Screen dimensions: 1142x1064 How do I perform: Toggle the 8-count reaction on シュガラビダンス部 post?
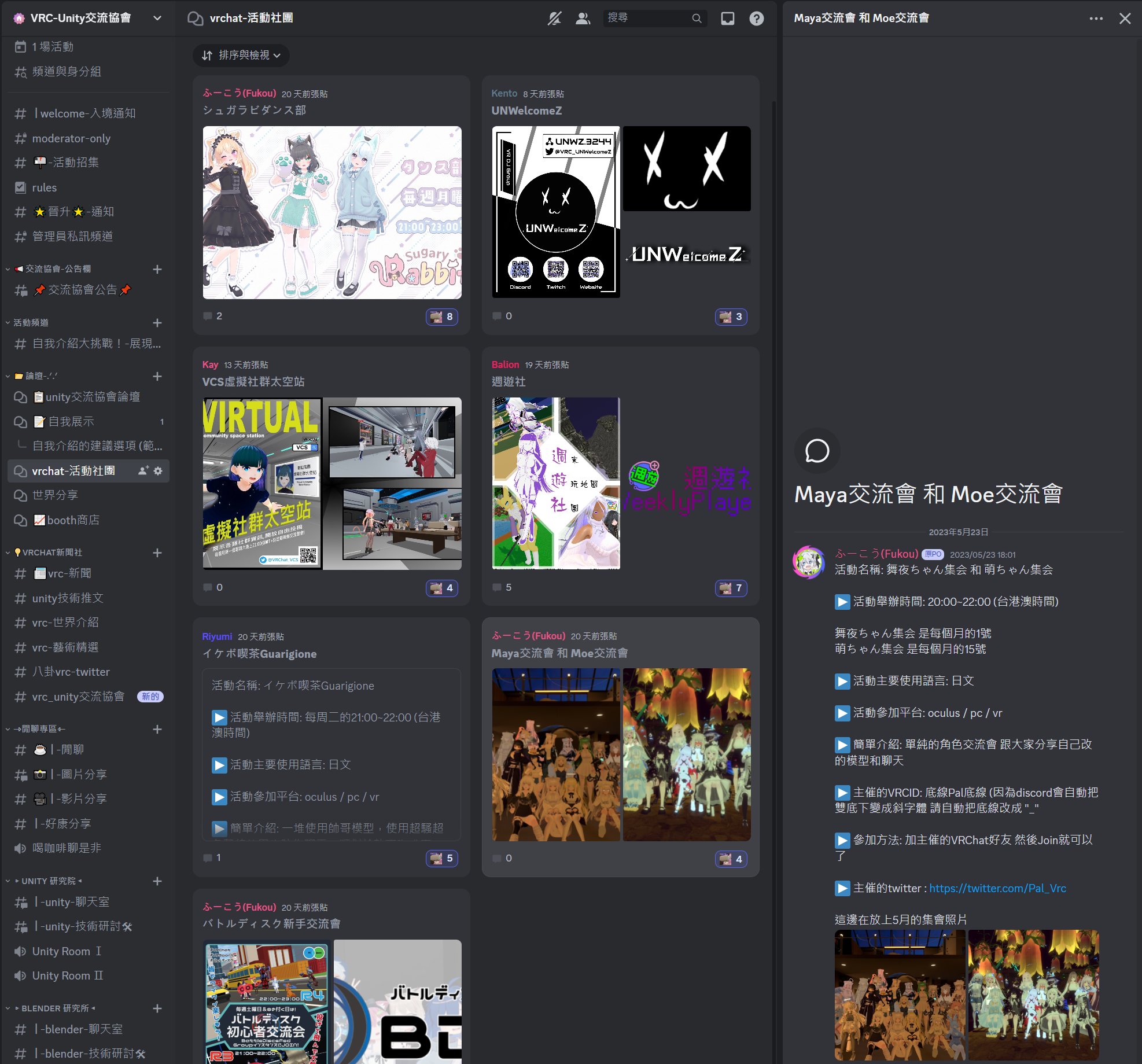coord(441,316)
